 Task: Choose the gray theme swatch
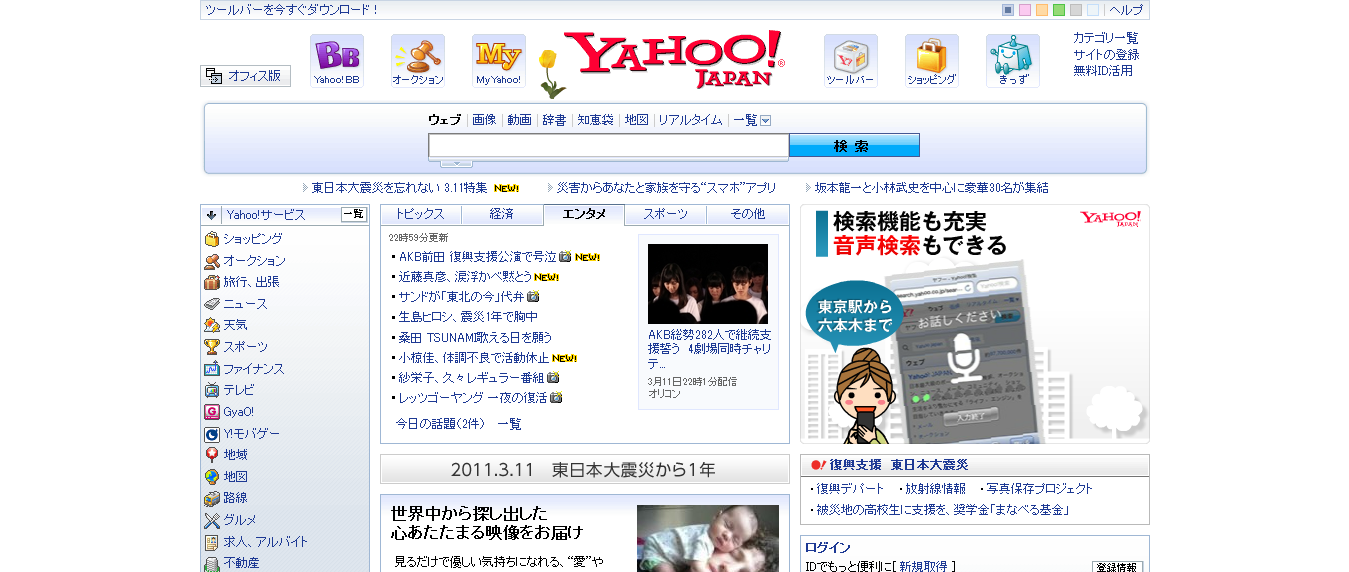pos(1076,10)
